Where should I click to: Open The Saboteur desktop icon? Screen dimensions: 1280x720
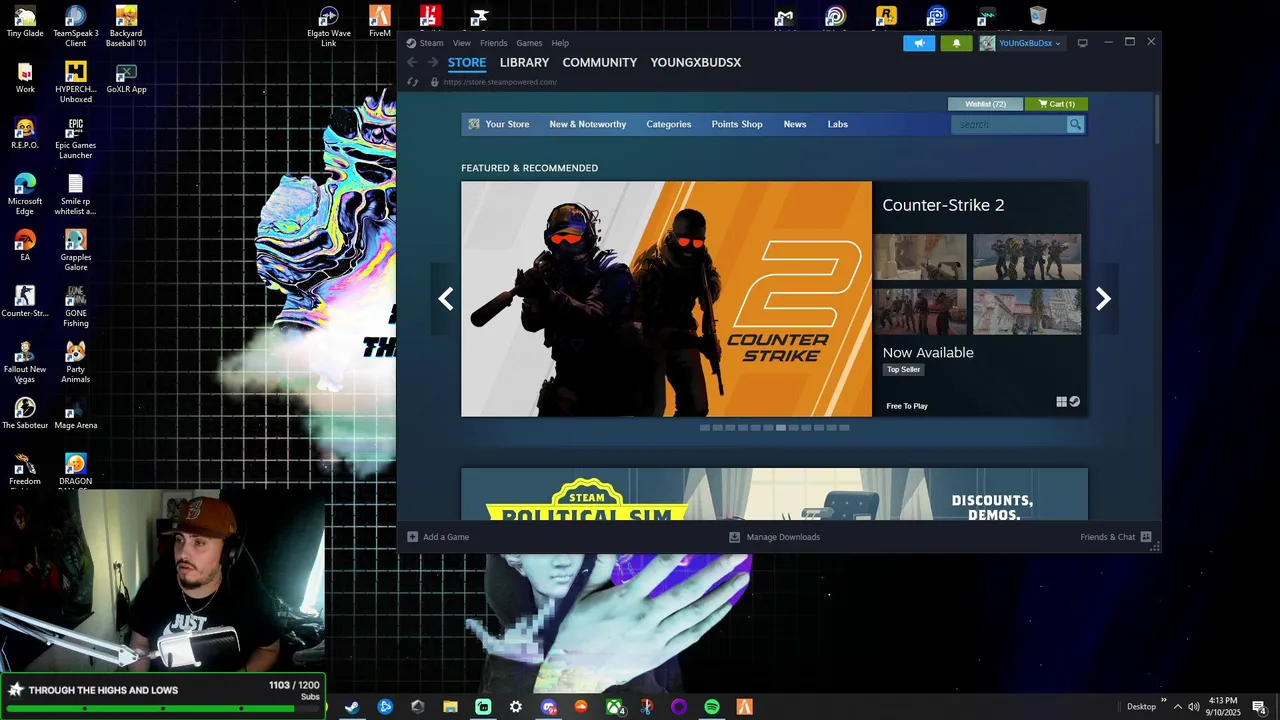[x=25, y=414]
